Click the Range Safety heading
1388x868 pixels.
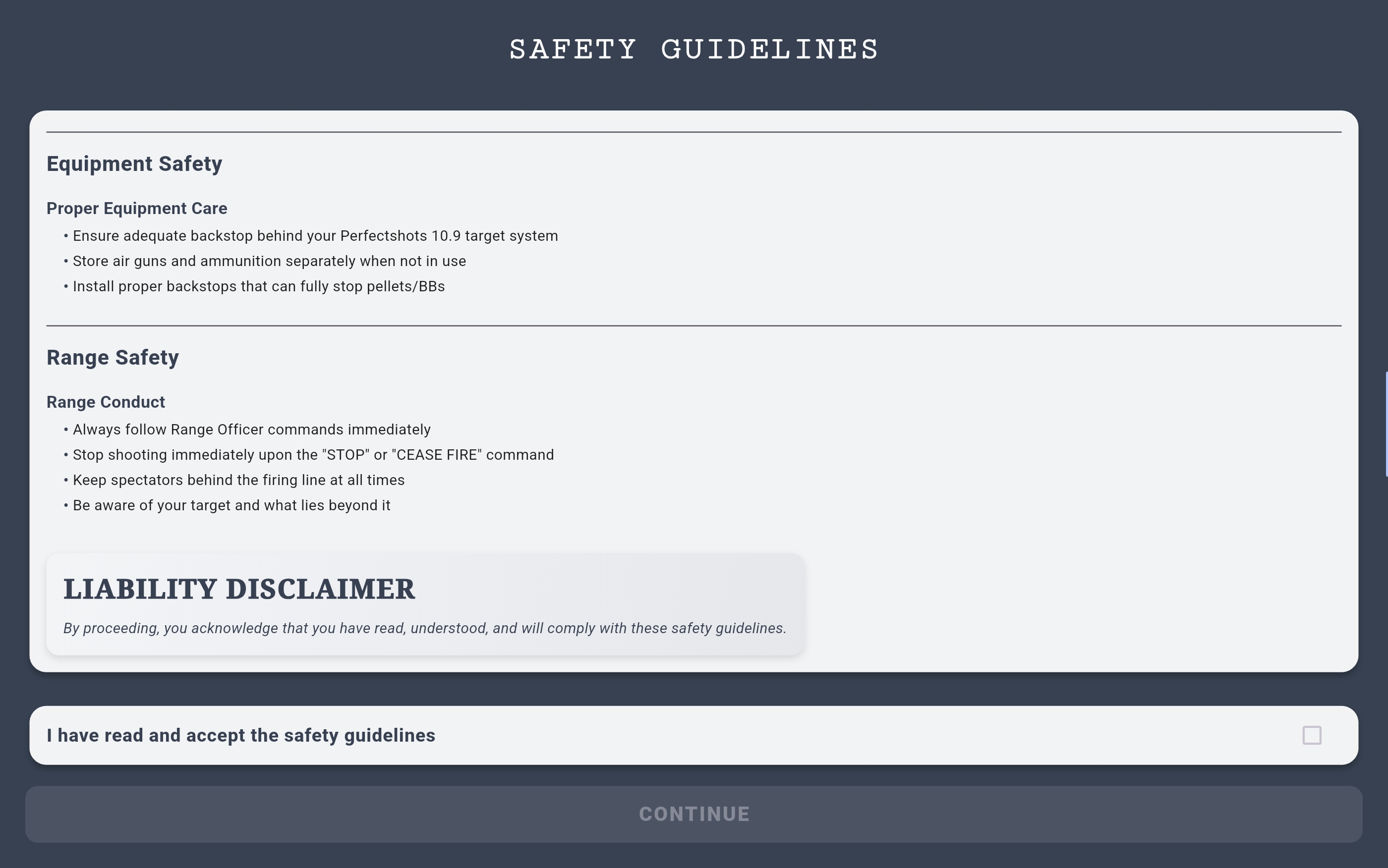pyautogui.click(x=113, y=358)
